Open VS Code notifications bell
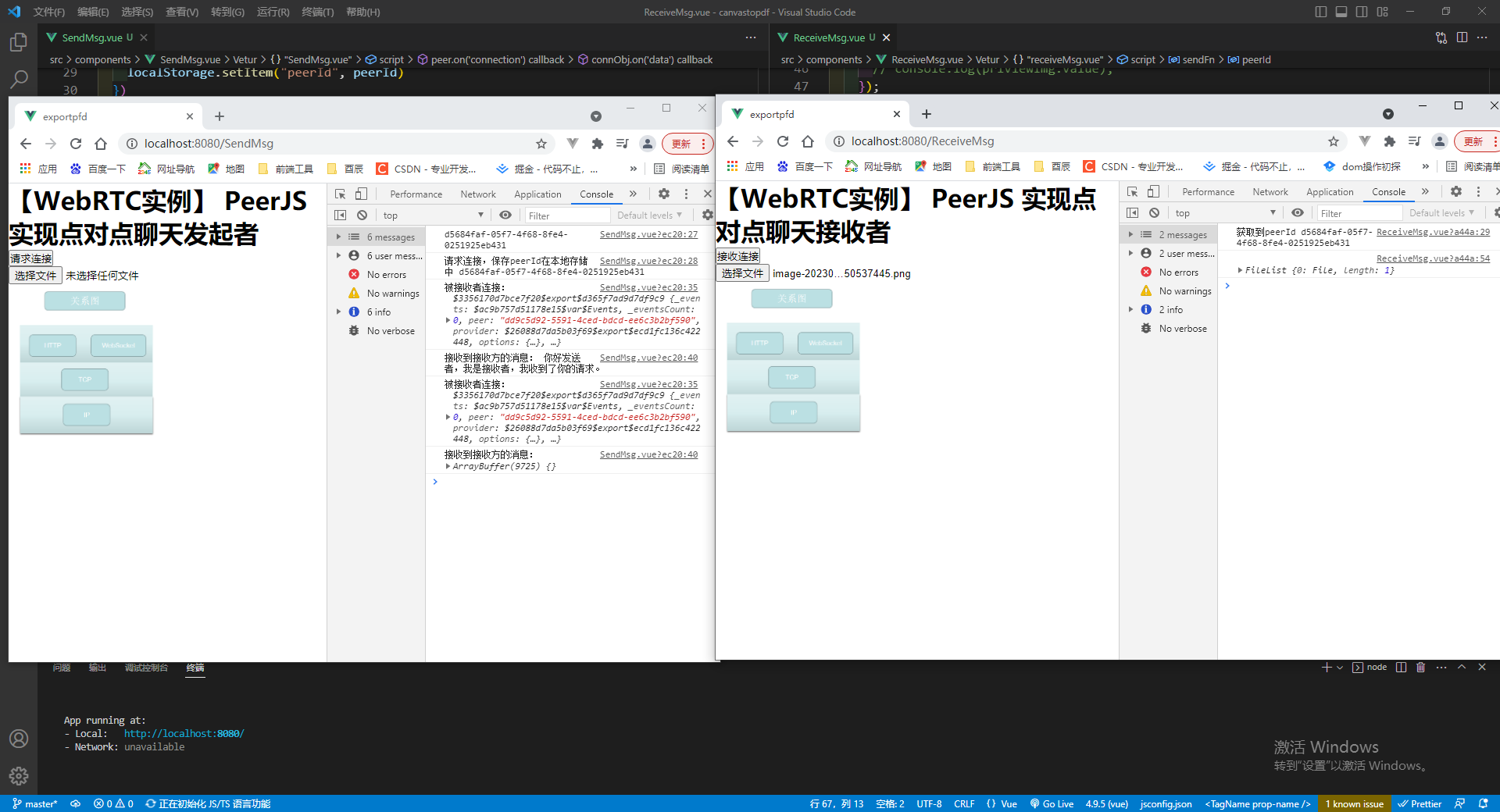 tap(1484, 803)
